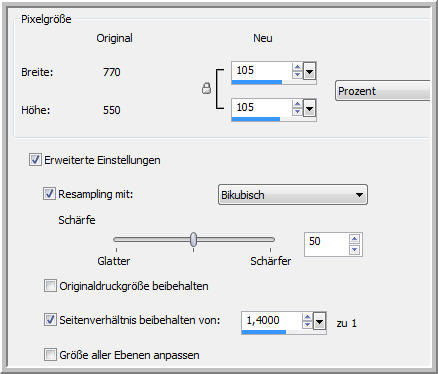Click the Schärfe slider handle
The image size is (438, 374).
(x=193, y=240)
